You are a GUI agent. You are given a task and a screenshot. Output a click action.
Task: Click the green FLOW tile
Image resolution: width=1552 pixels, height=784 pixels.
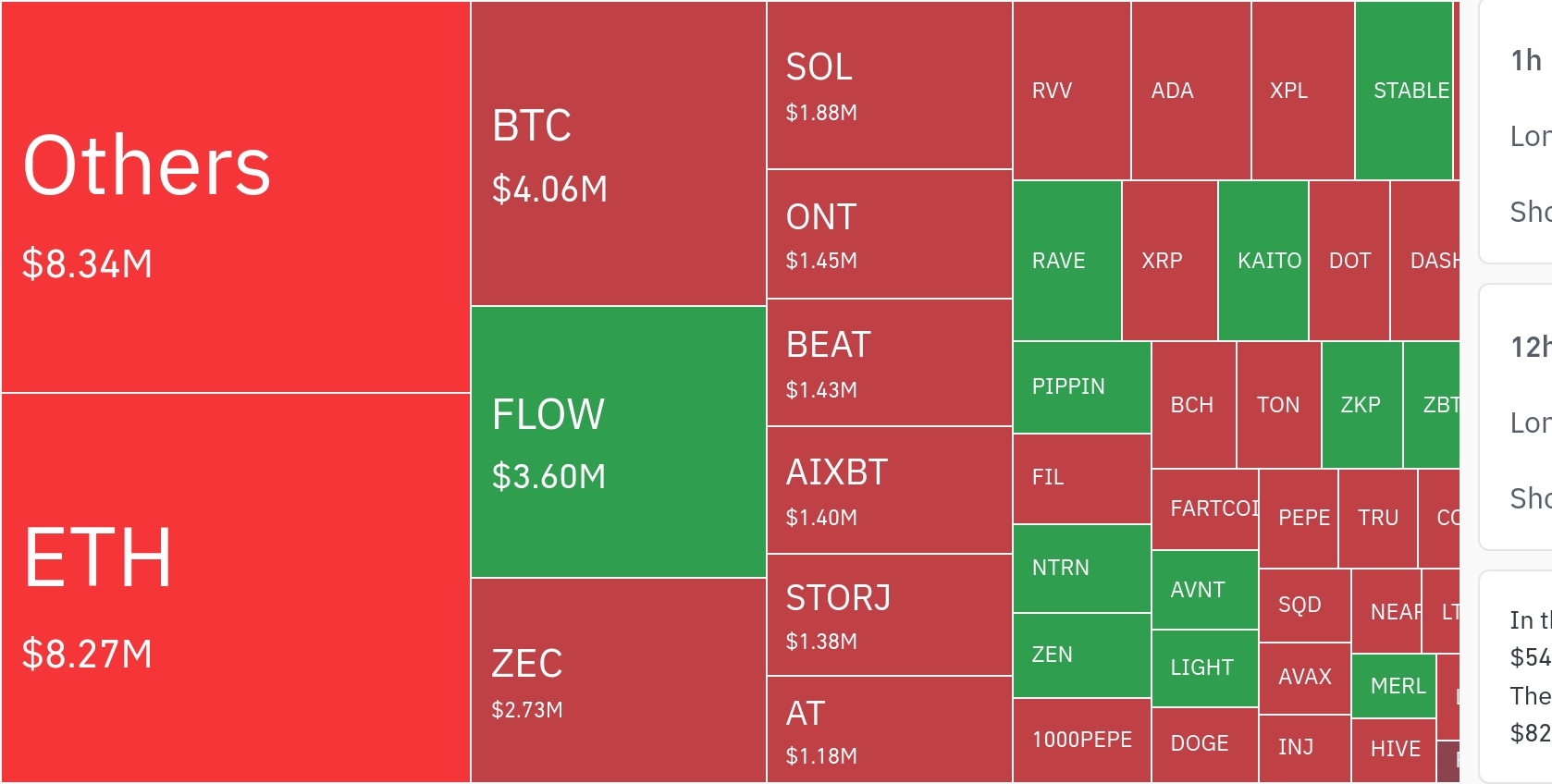pos(618,442)
